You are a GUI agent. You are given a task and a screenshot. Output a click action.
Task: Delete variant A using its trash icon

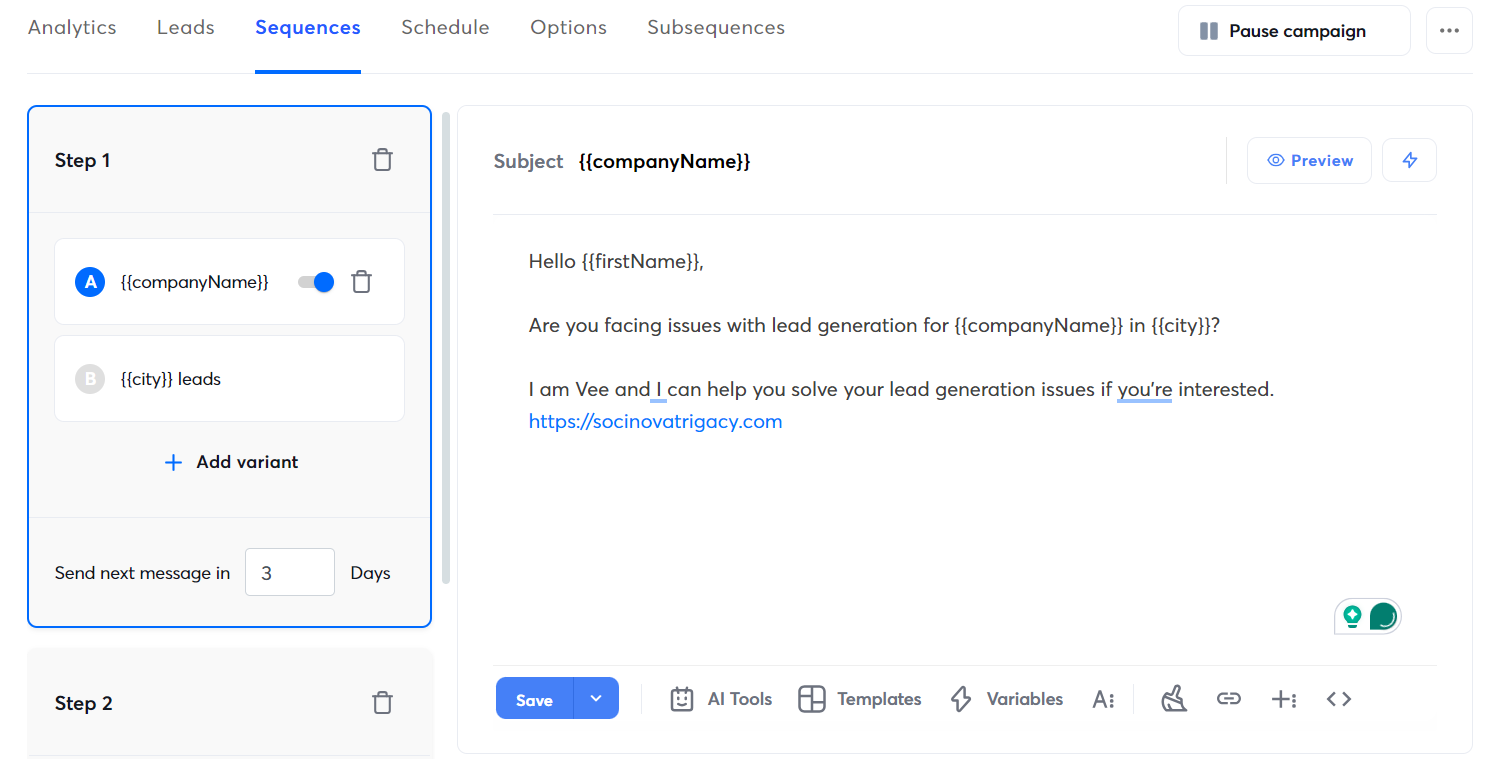click(x=362, y=283)
